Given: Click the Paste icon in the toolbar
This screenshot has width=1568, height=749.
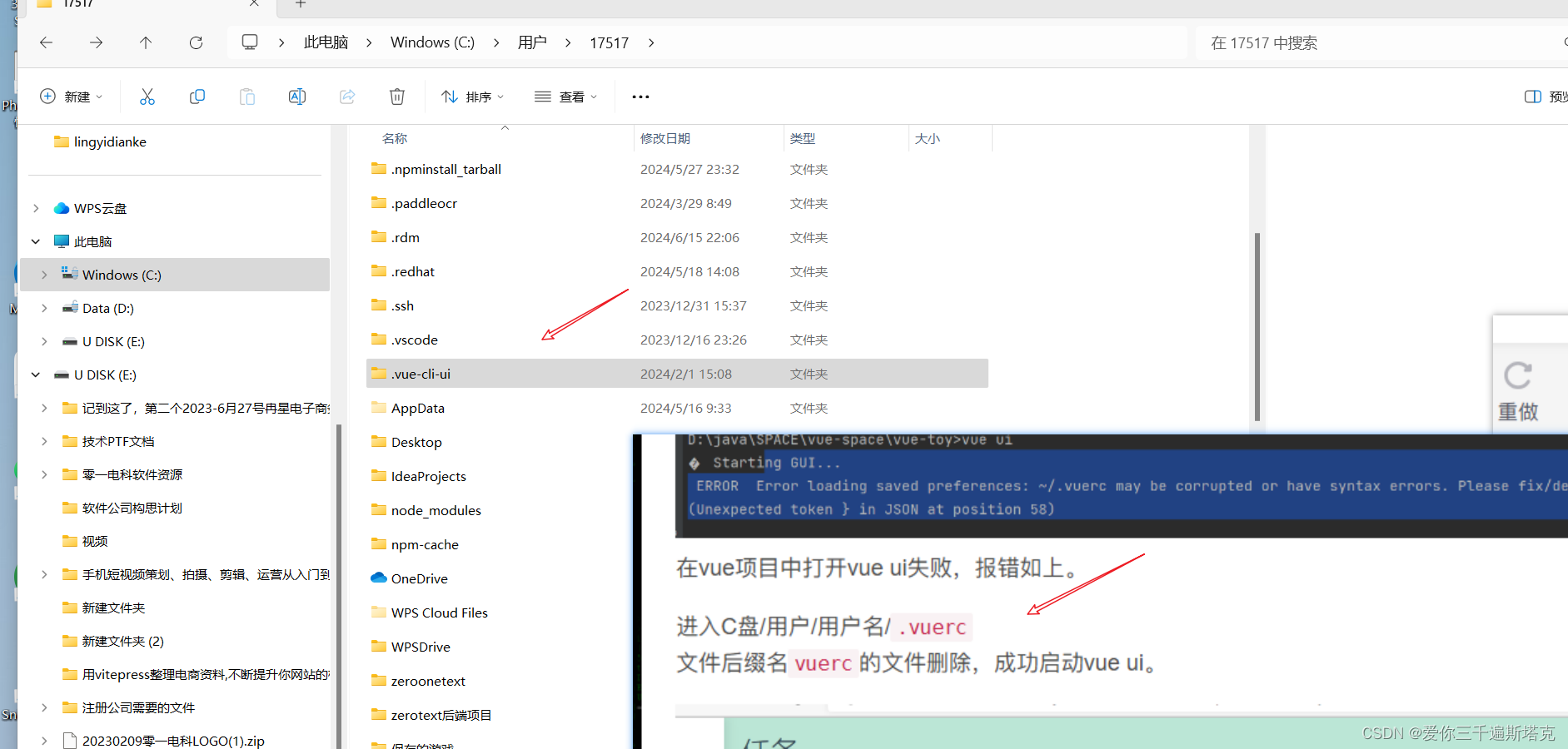Looking at the screenshot, I should click(247, 96).
